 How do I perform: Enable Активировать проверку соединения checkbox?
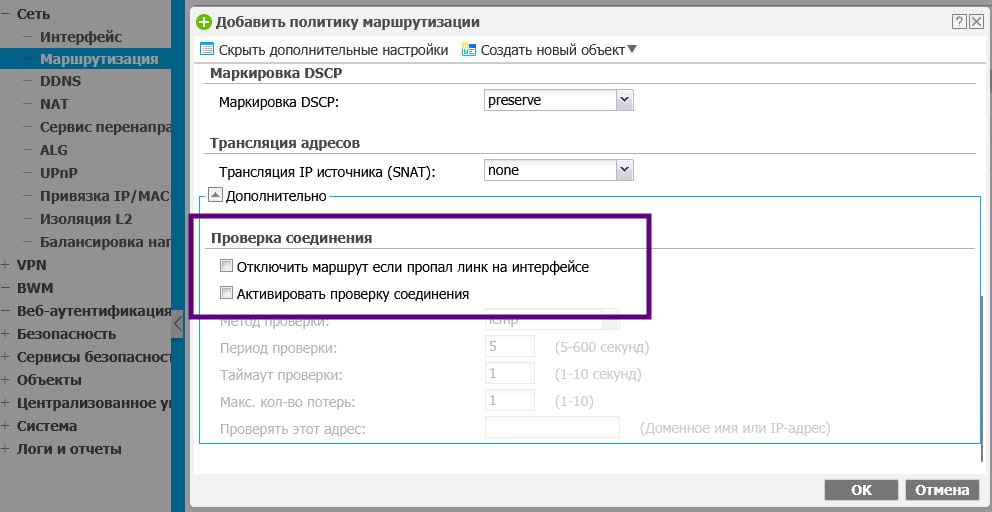[226, 293]
